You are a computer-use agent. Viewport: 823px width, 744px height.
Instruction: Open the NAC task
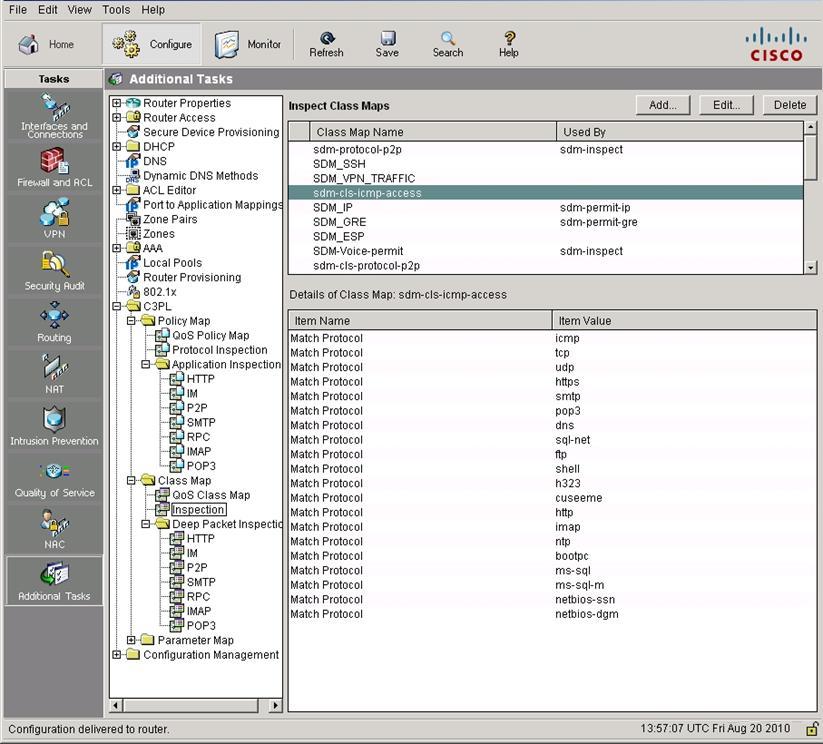click(x=54, y=529)
